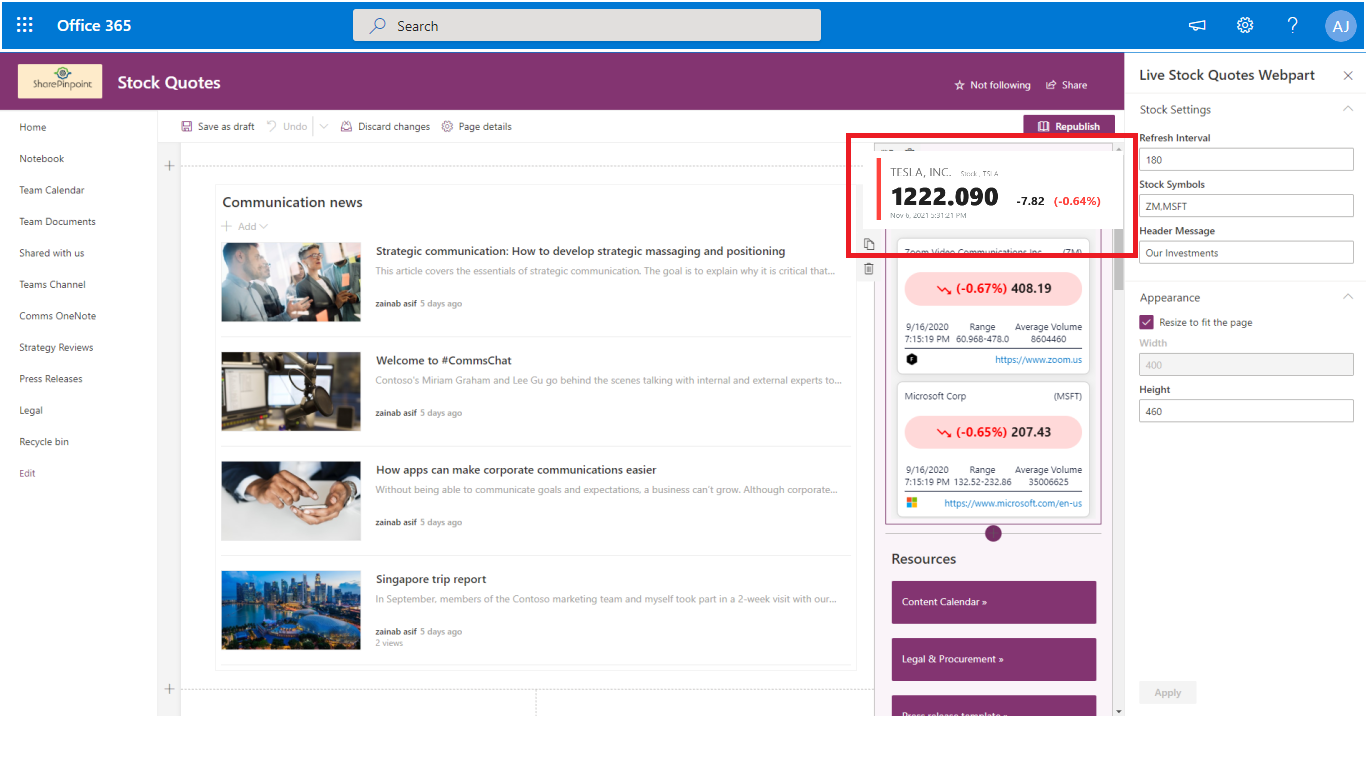Image resolution: width=1366 pixels, height=768 pixels.
Task: Click the Stock Quotes site title
Action: 169,83
